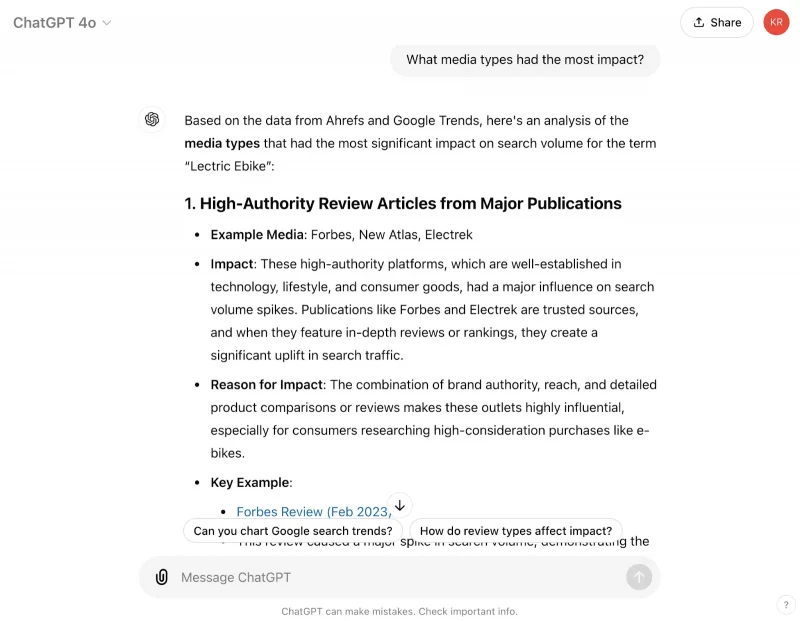The image size is (800, 621).
Task: Click the user message 'What media types had the most impact?'
Action: 525,60
